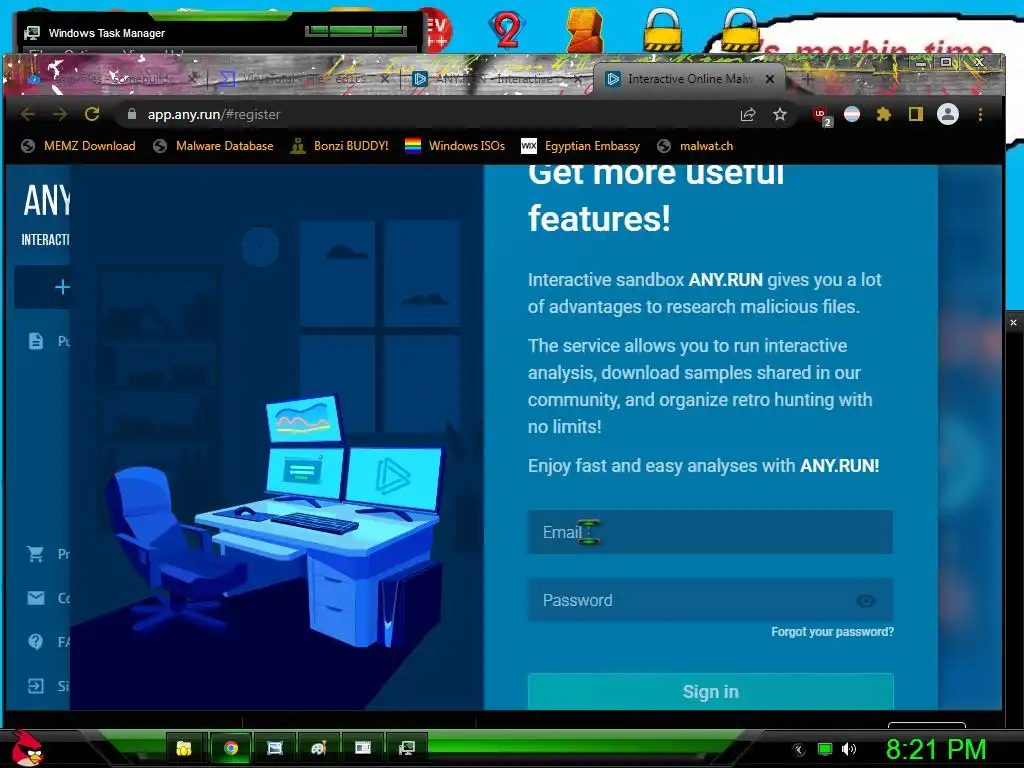Go back to previous page

[27, 114]
